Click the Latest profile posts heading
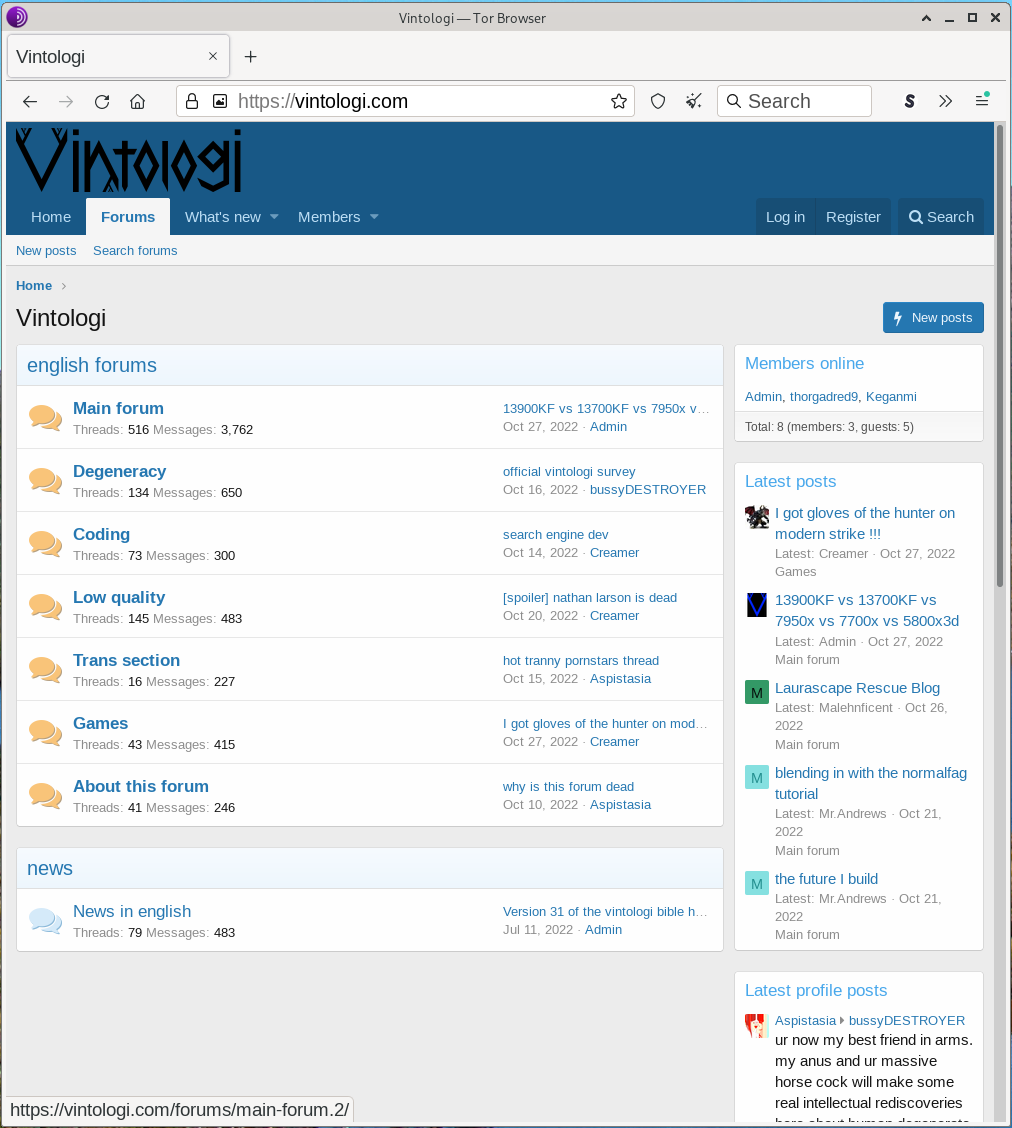Screen dimensions: 1012x1128 pyautogui.click(x=816, y=990)
